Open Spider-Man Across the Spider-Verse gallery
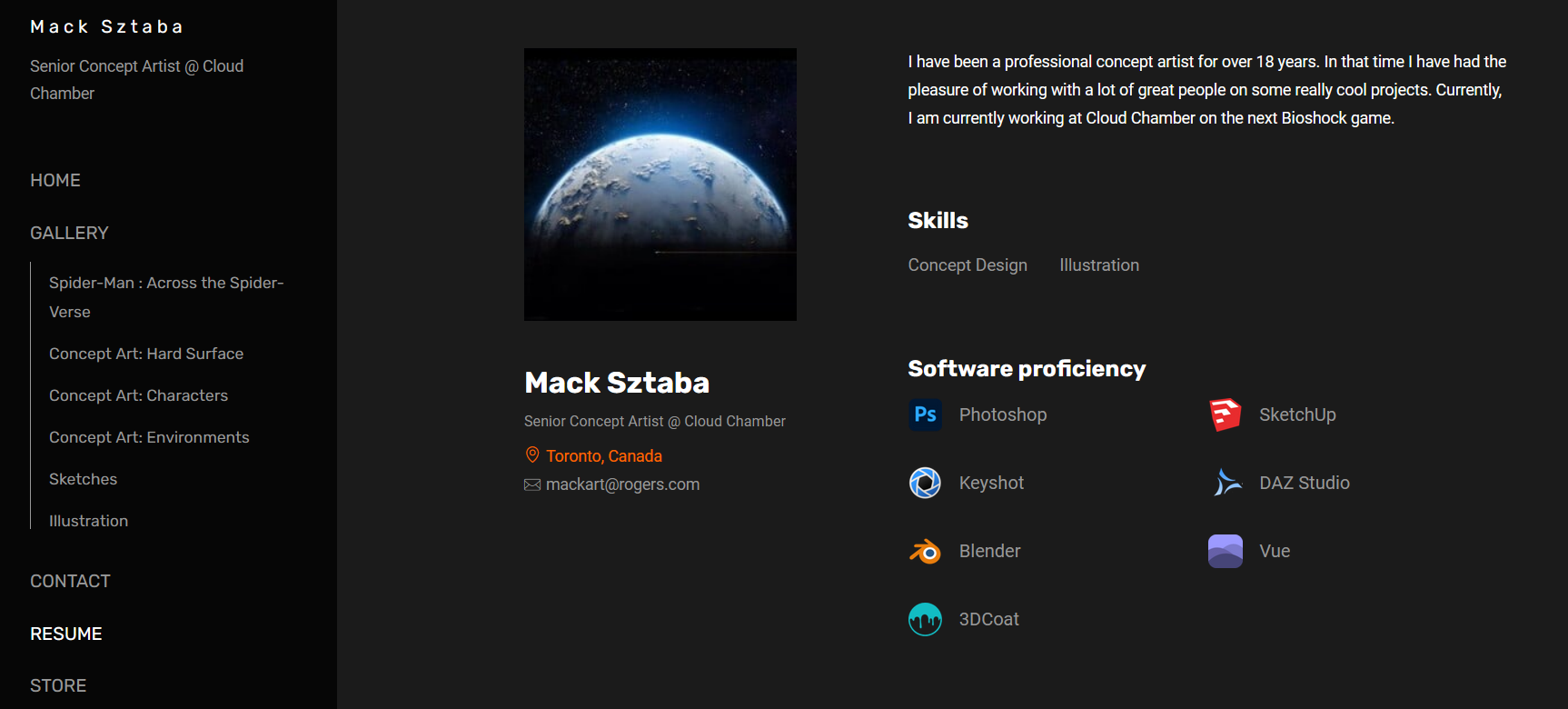This screenshot has height=709, width=1568. (x=166, y=297)
